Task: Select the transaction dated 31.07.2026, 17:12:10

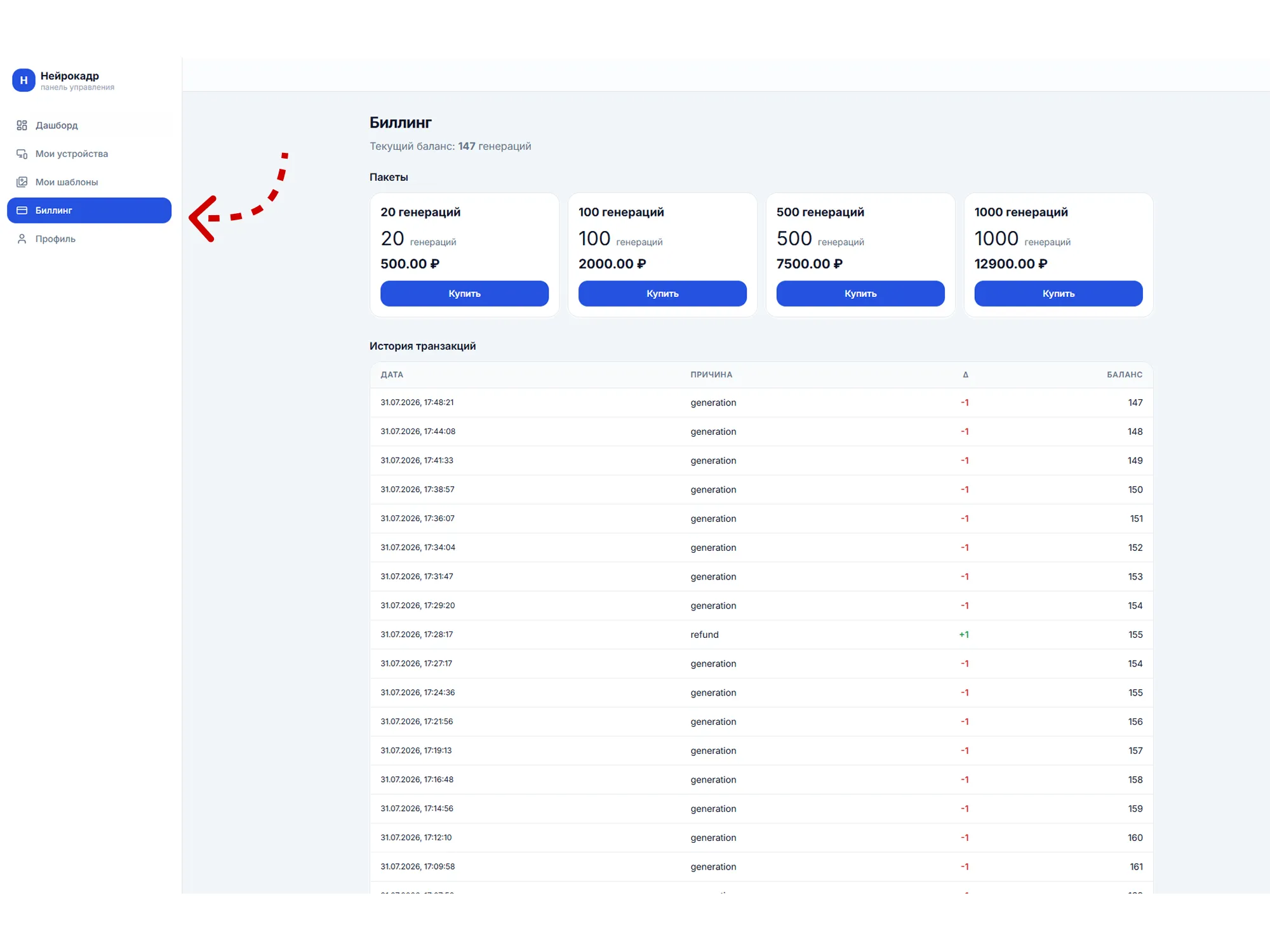Action: click(x=761, y=838)
